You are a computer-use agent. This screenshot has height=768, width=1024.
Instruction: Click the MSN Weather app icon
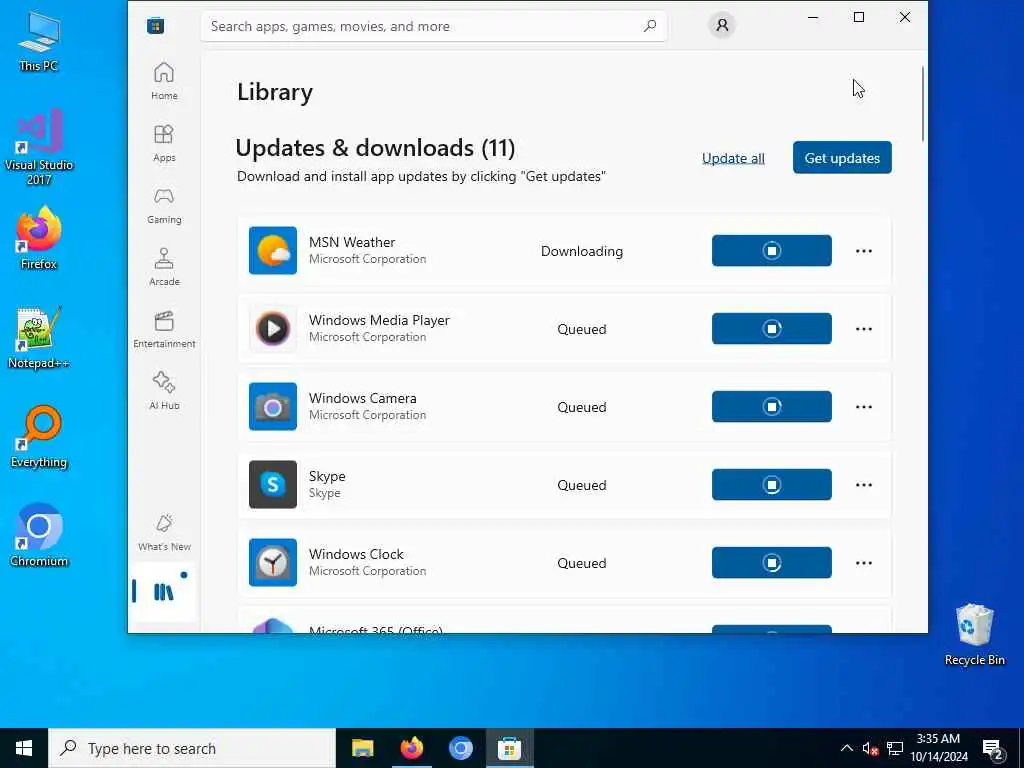tap(272, 251)
